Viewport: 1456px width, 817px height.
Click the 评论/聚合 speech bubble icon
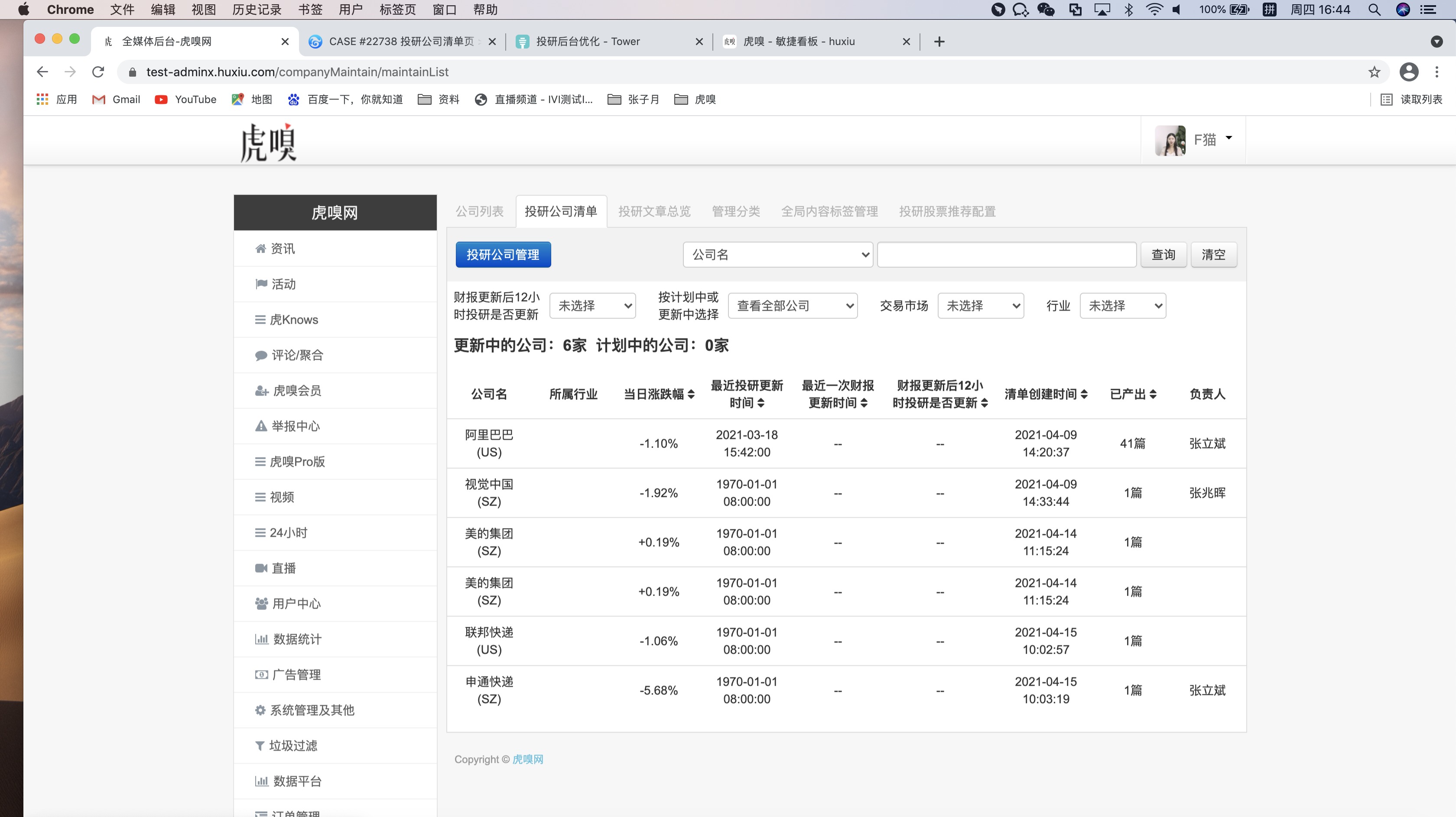tap(260, 355)
